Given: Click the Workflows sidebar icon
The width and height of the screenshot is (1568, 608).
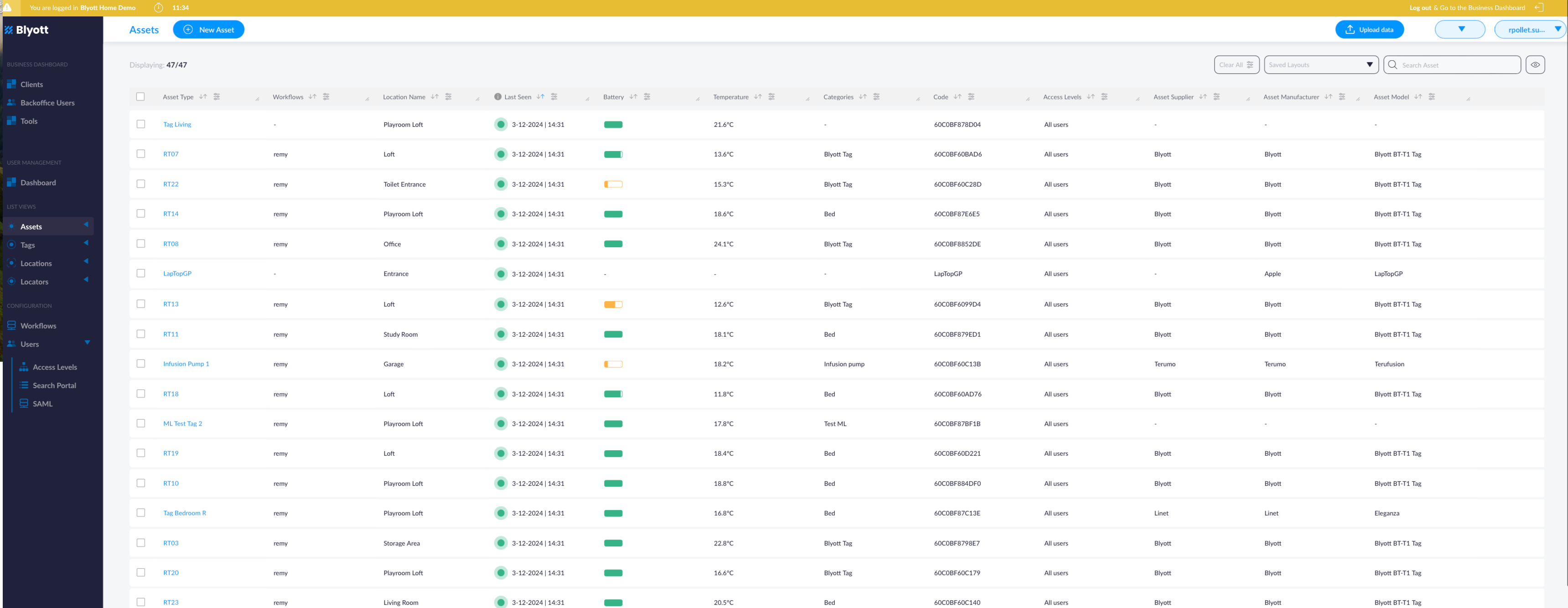Looking at the screenshot, I should pyautogui.click(x=11, y=326).
